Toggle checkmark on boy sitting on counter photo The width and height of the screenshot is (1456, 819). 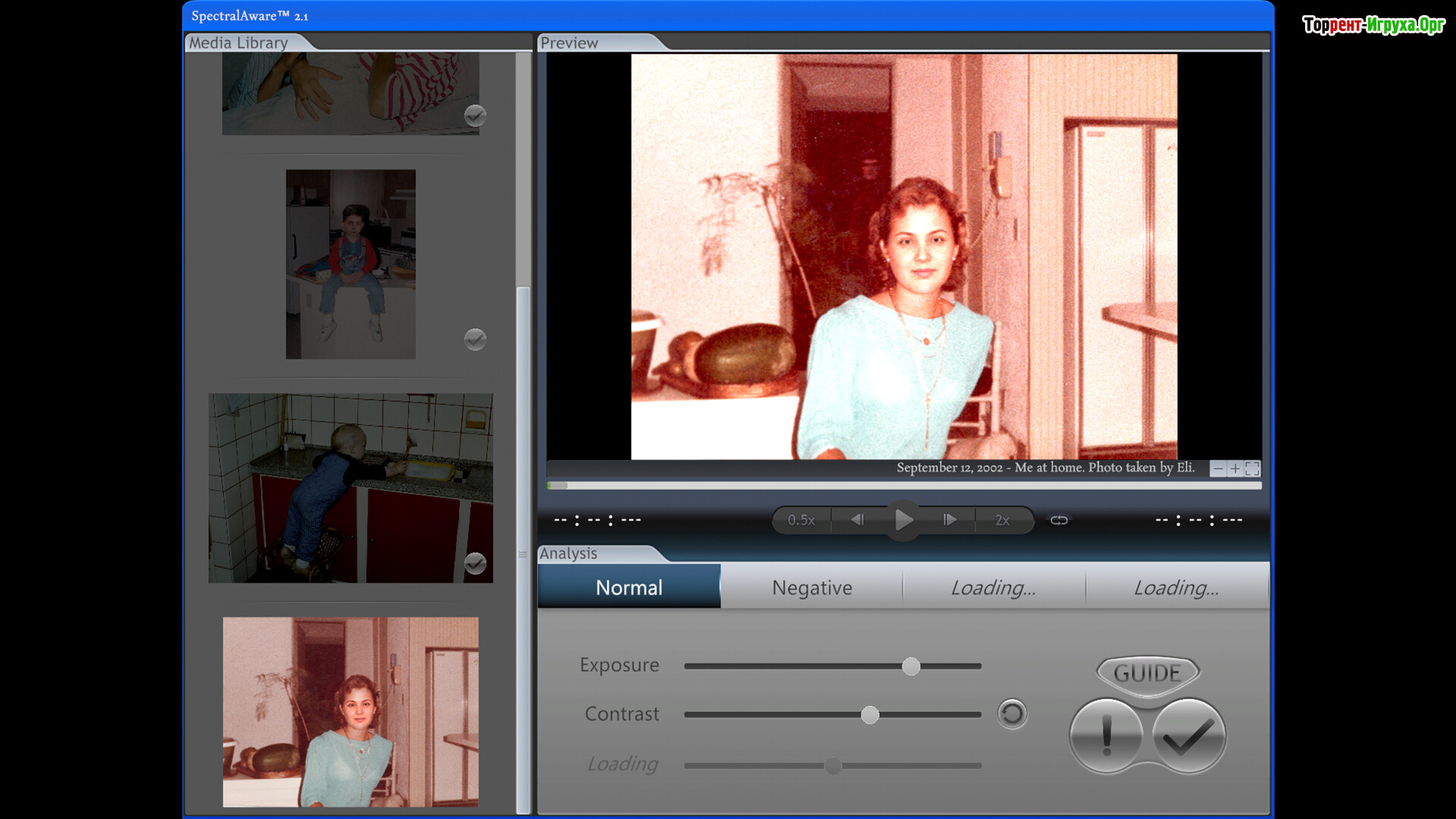475,339
